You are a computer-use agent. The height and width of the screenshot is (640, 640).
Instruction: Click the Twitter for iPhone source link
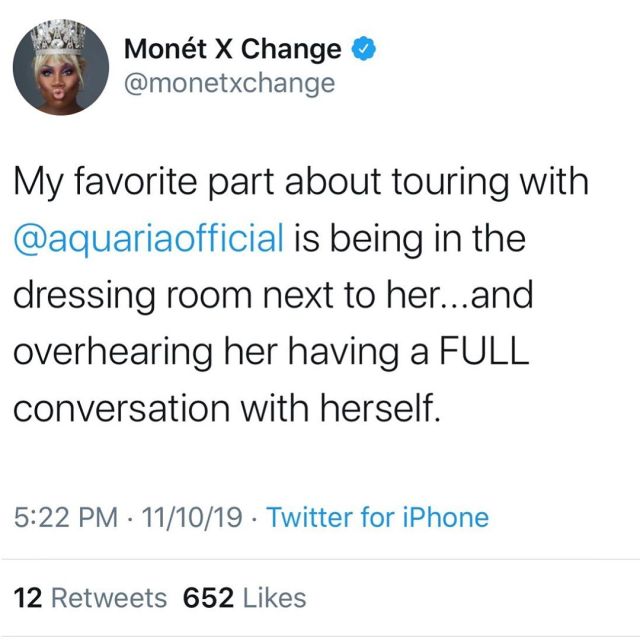click(378, 517)
